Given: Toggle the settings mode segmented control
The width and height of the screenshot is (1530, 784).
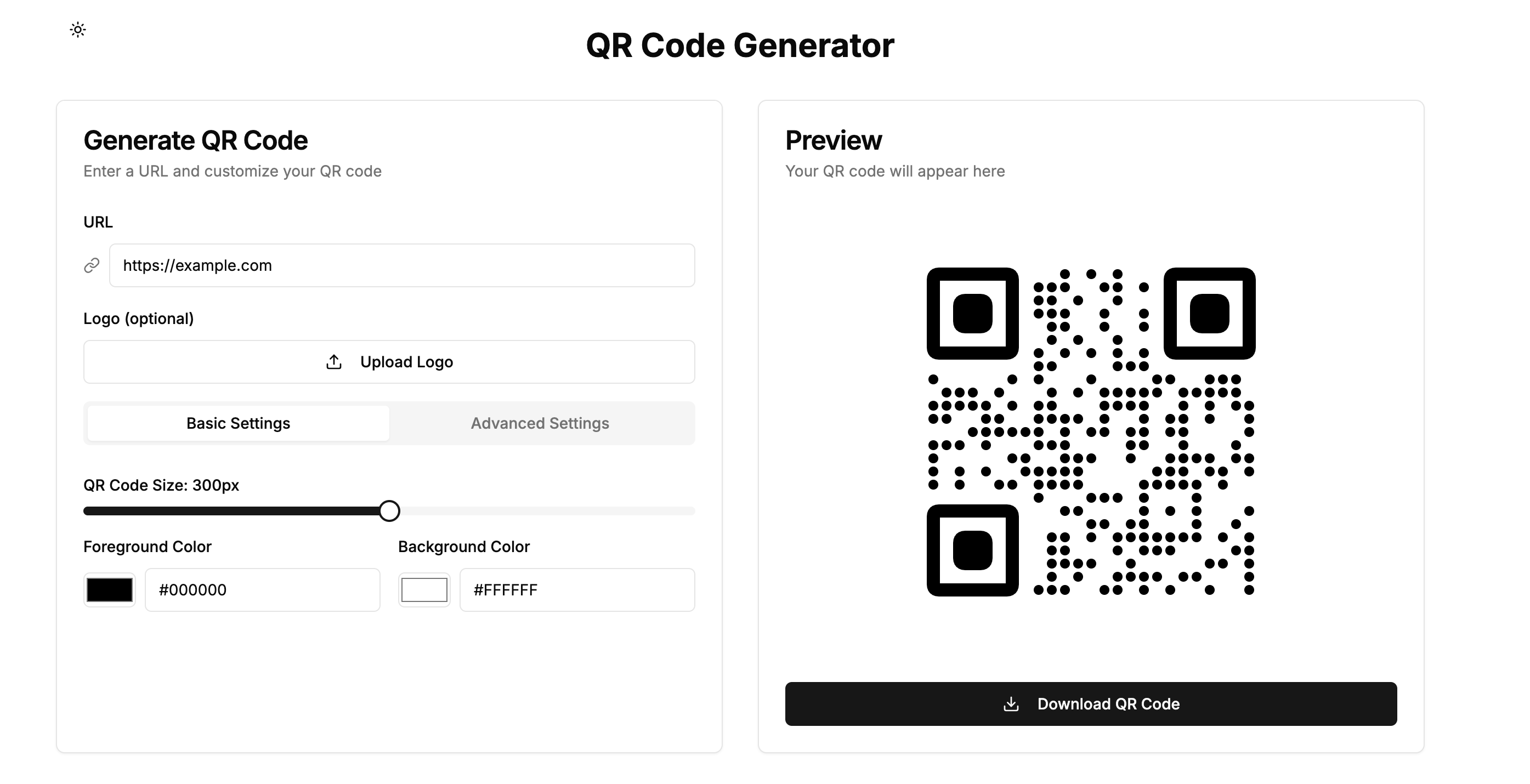Looking at the screenshot, I should 389,423.
